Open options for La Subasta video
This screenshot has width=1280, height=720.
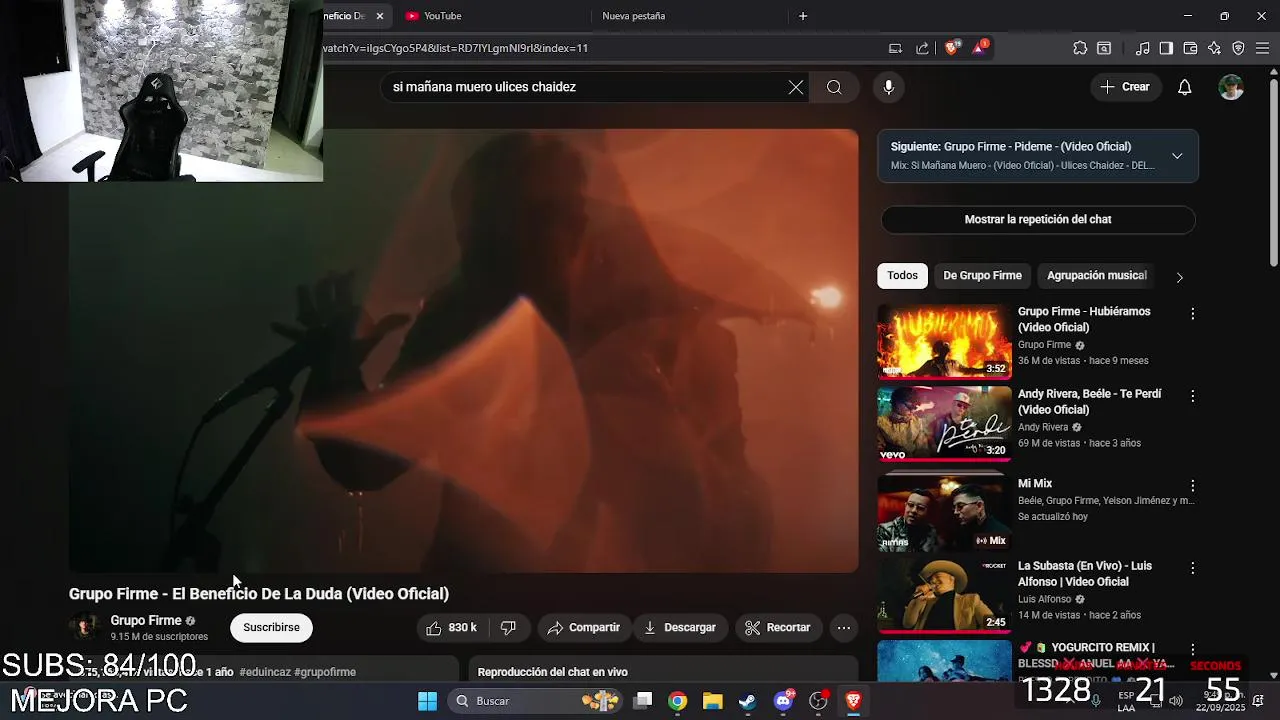1192,568
